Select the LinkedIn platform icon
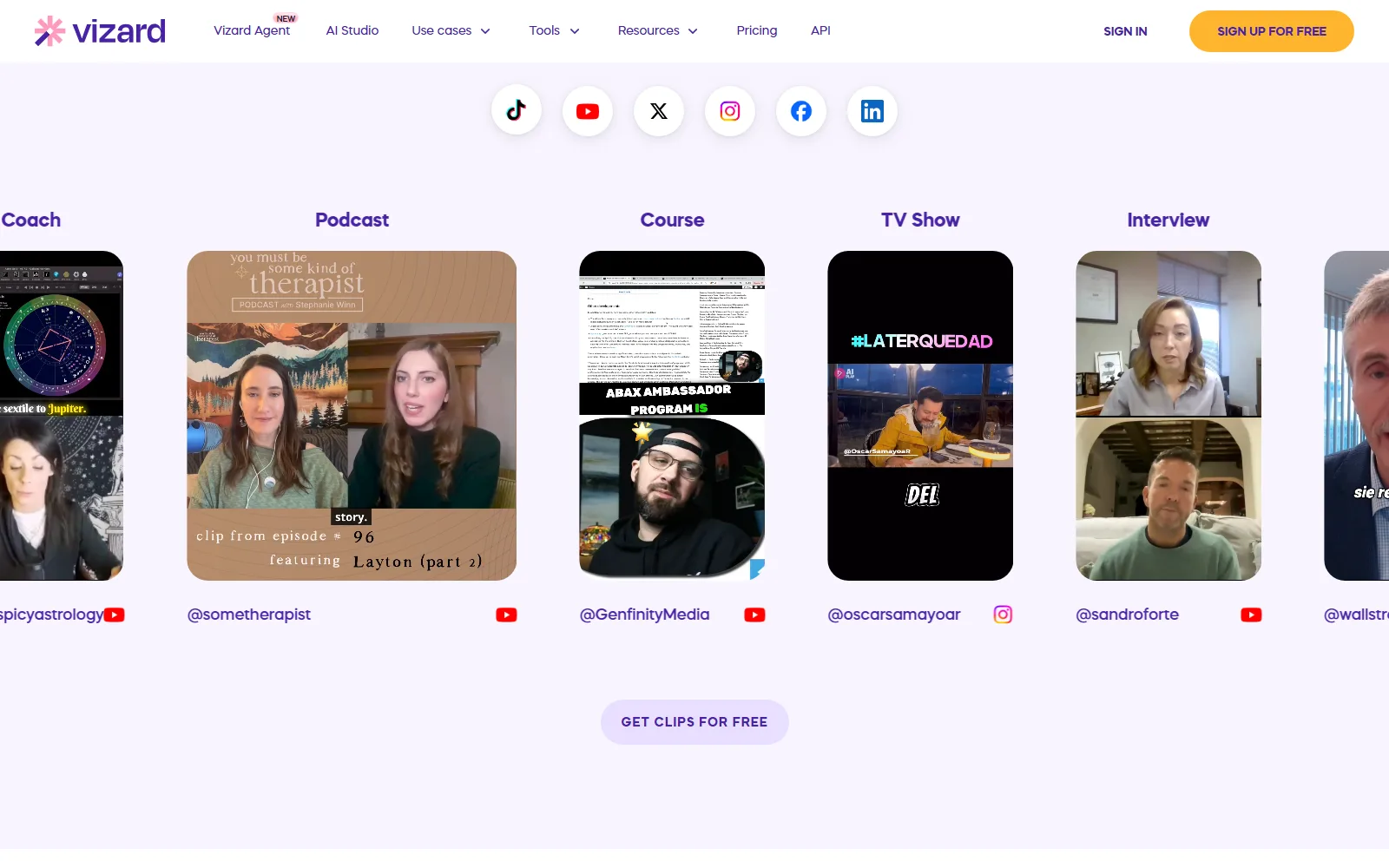This screenshot has width=1389, height=868. (872, 111)
